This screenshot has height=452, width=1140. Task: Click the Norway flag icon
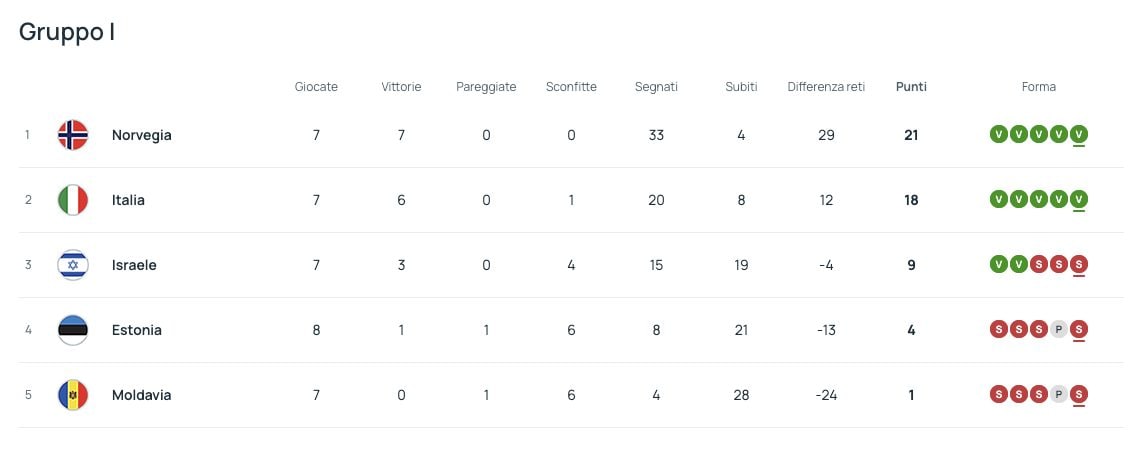coord(73,135)
